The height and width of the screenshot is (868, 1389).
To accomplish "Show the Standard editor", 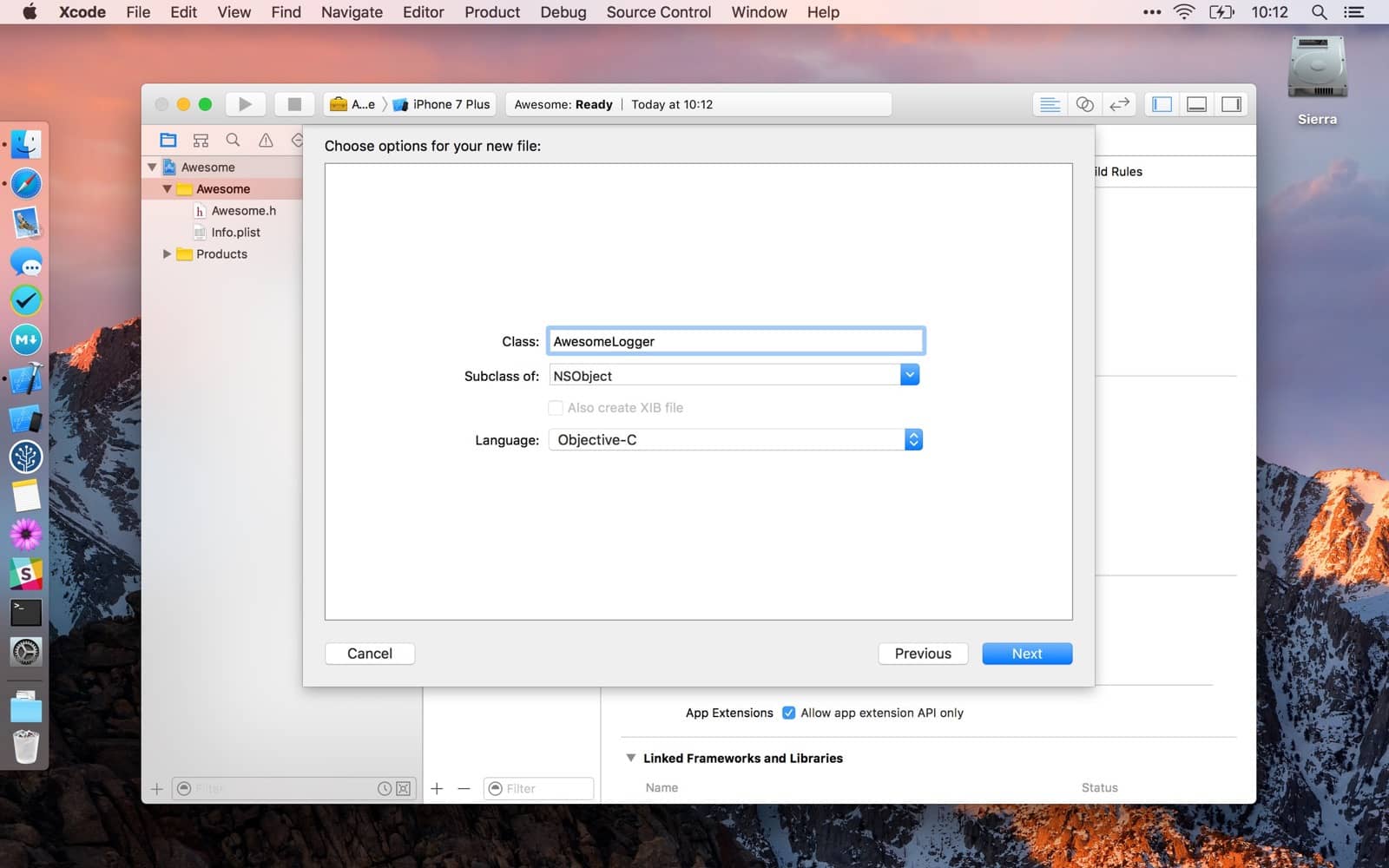I will click(x=1050, y=104).
